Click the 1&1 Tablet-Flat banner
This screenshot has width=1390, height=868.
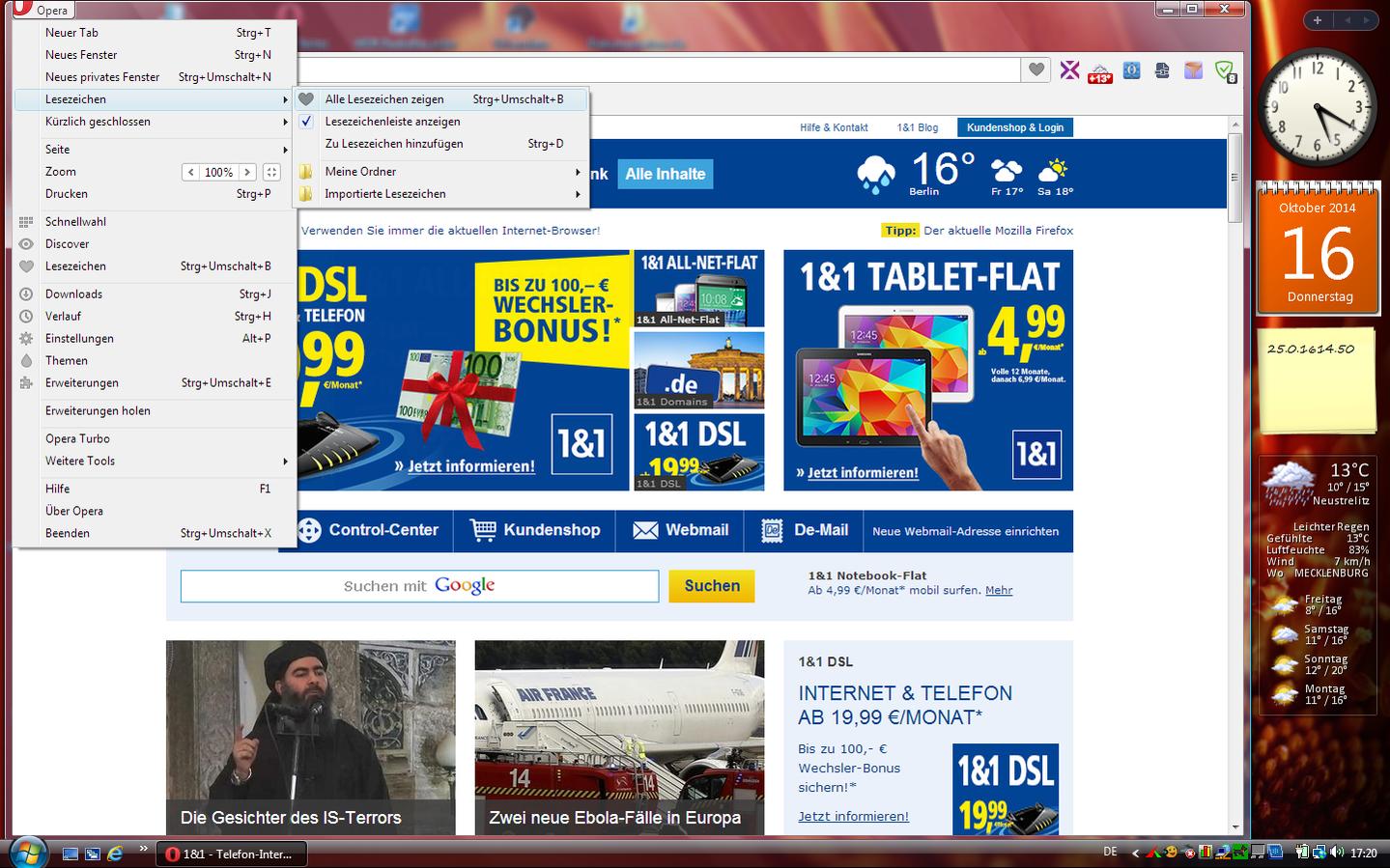[928, 371]
